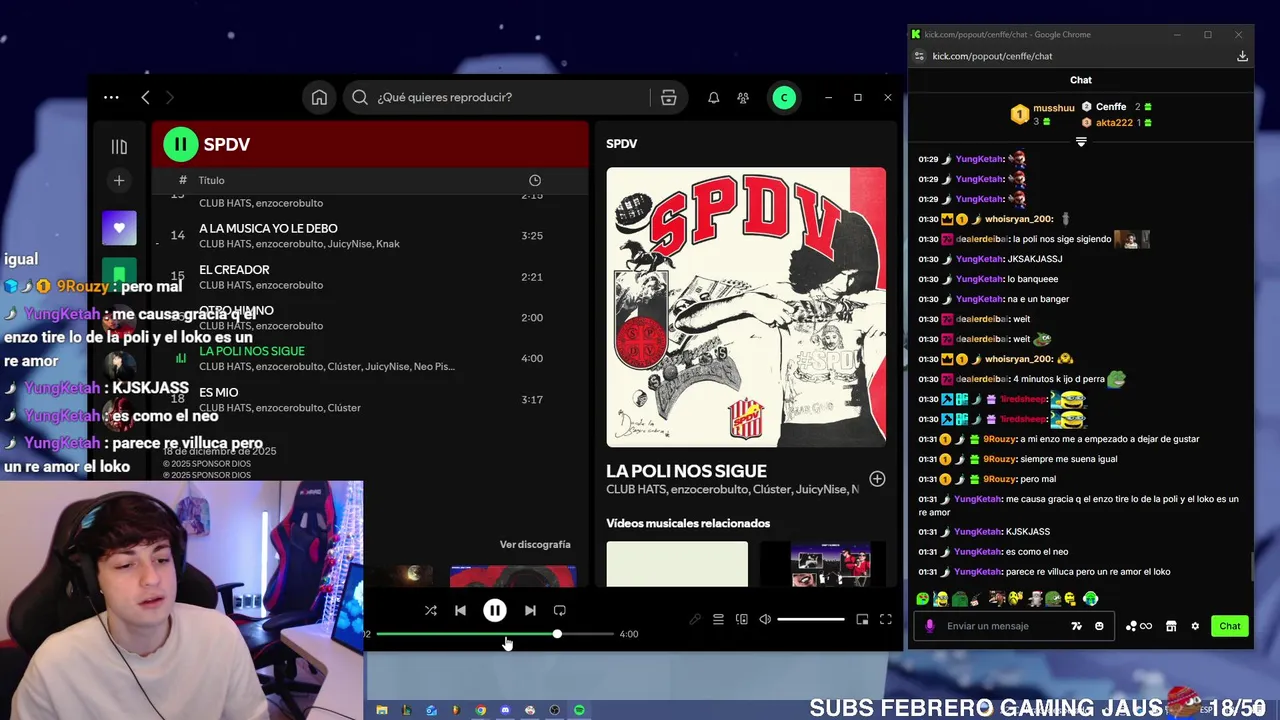Open the Liked Songs playlist tile

point(119,228)
